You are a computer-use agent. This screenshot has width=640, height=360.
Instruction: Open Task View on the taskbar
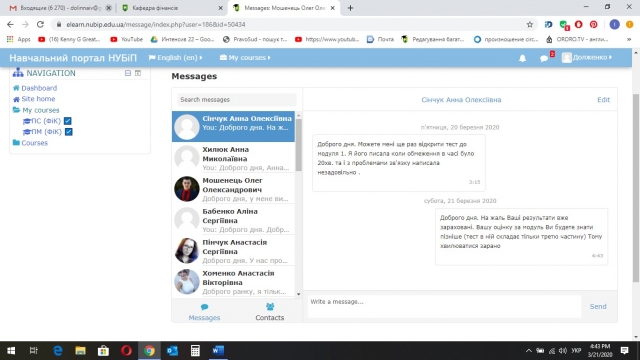tap(33, 351)
